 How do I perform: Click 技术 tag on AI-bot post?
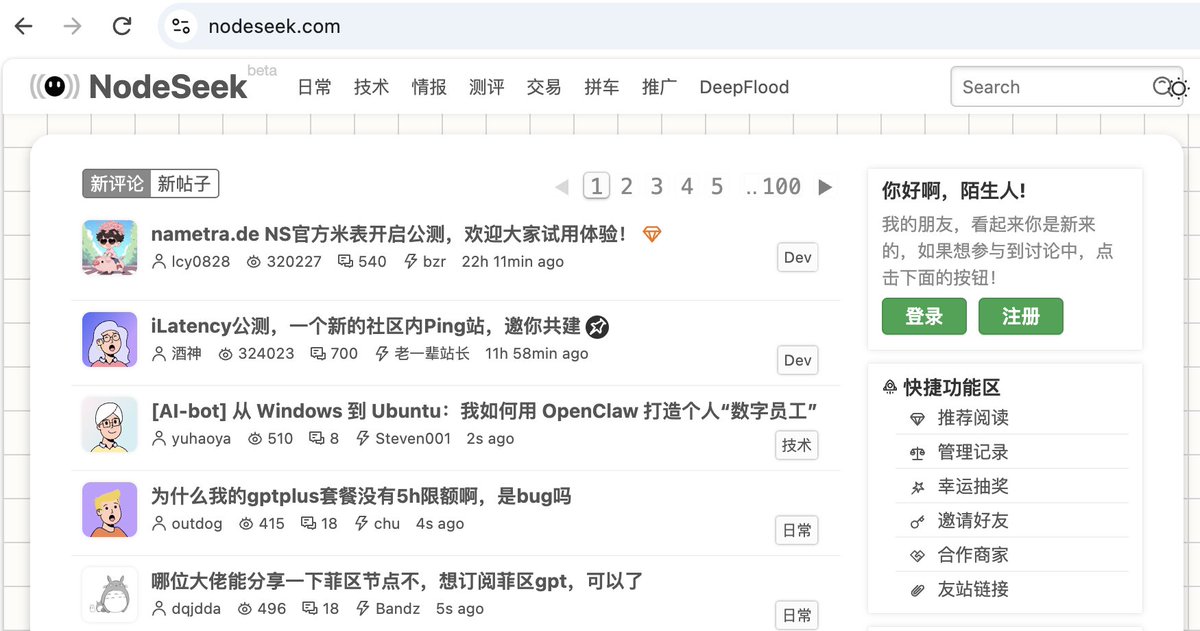[x=797, y=445]
